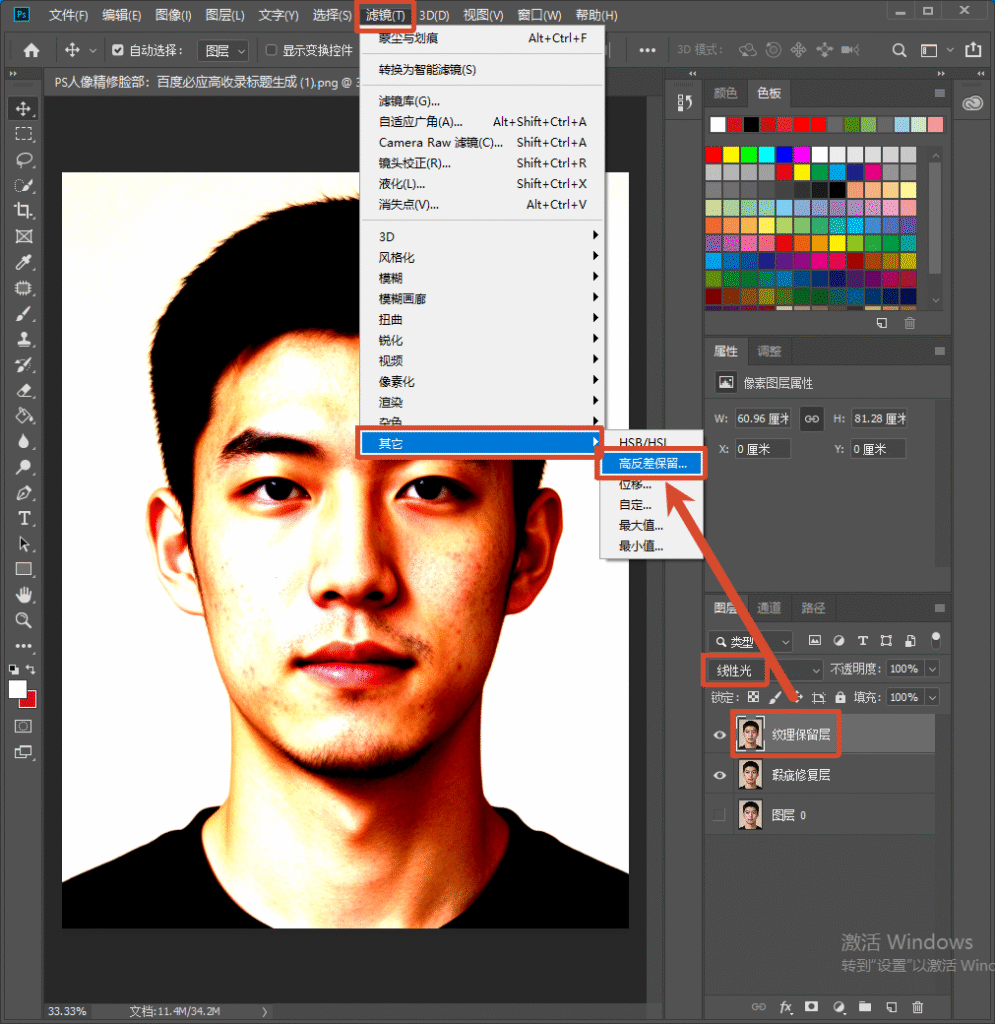Click the share icon at top right
Screen dimensions: 995x1024
click(973, 50)
